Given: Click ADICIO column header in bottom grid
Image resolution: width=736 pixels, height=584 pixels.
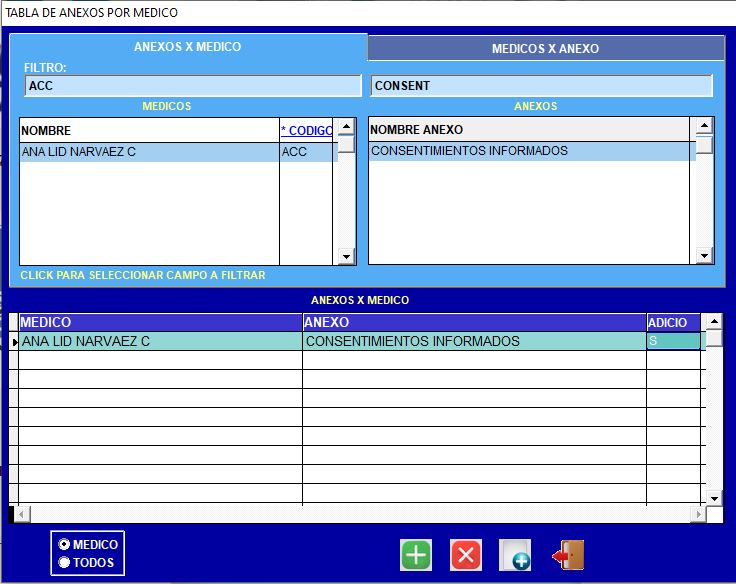Looking at the screenshot, I should (x=674, y=323).
